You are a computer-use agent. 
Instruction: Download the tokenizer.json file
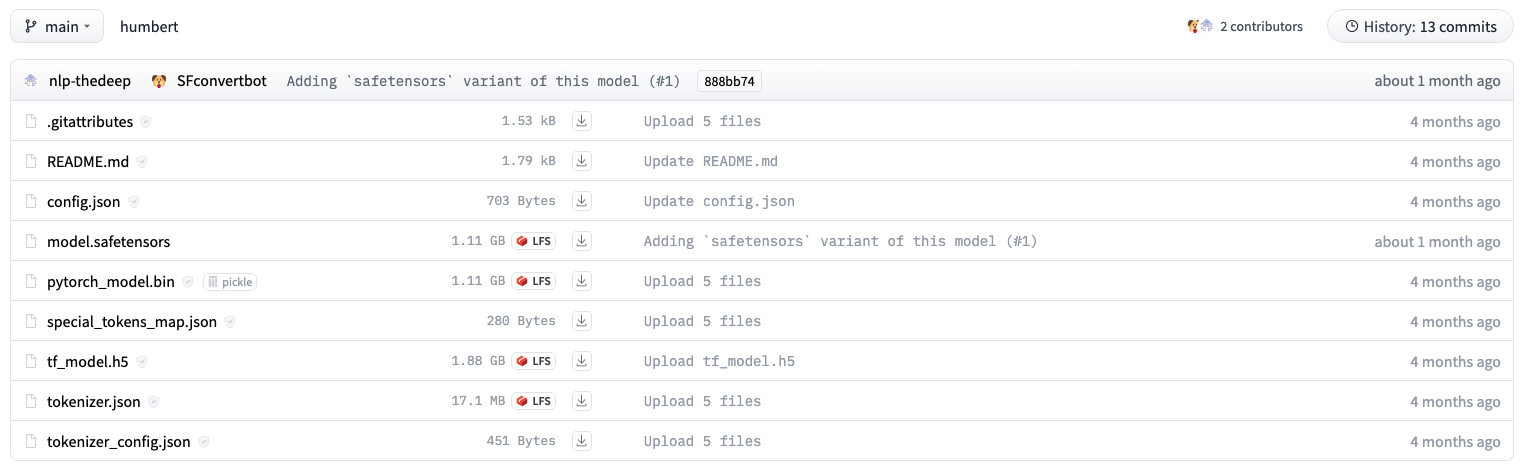582,401
